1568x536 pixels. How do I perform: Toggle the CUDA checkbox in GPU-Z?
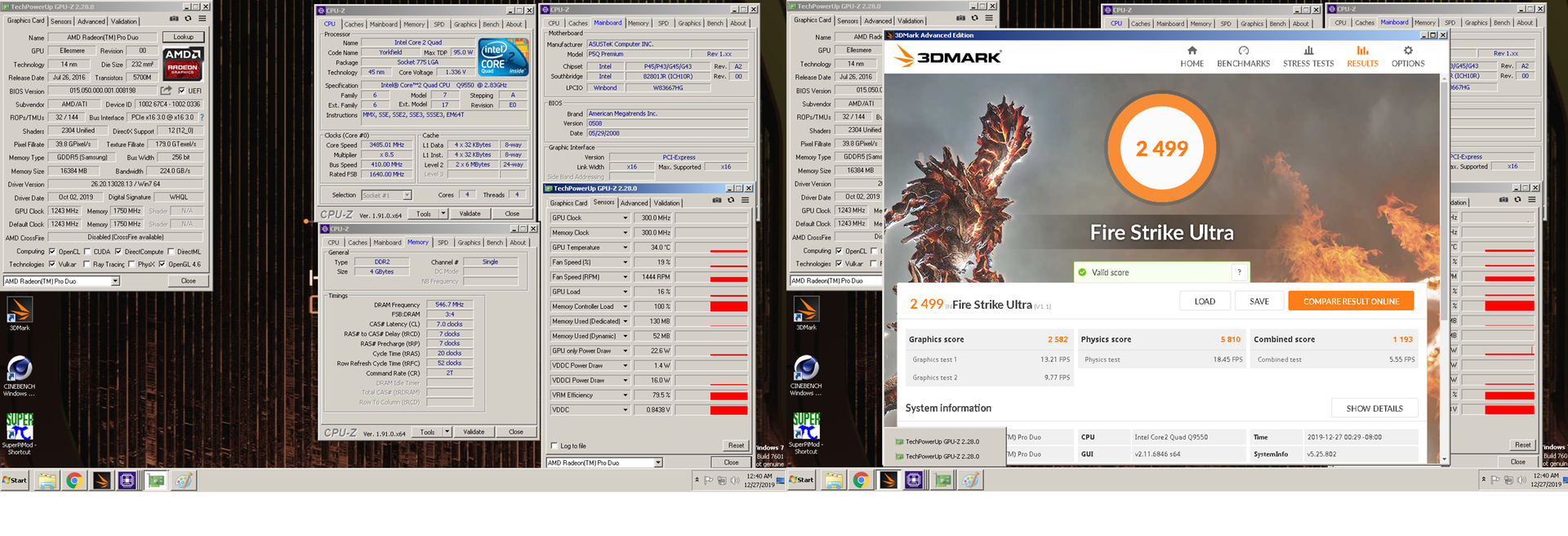pyautogui.click(x=87, y=252)
